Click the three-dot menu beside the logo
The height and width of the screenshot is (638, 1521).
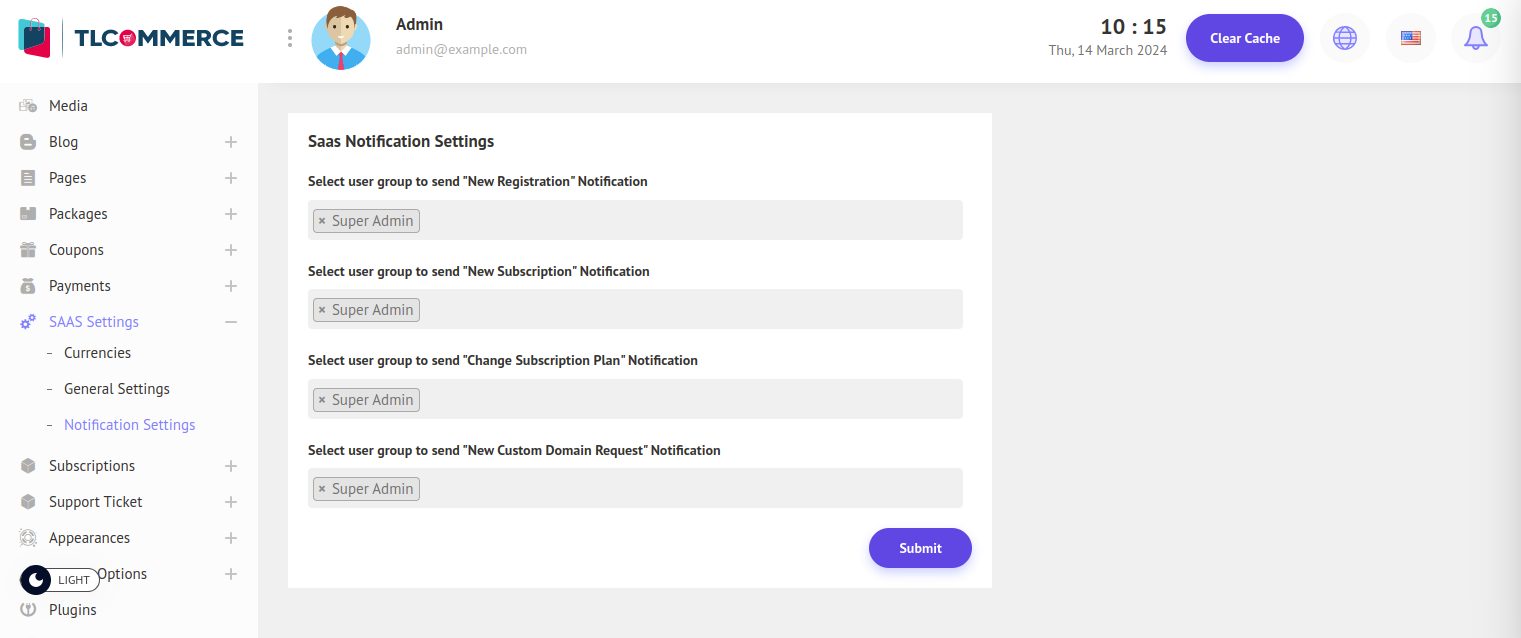[x=290, y=38]
